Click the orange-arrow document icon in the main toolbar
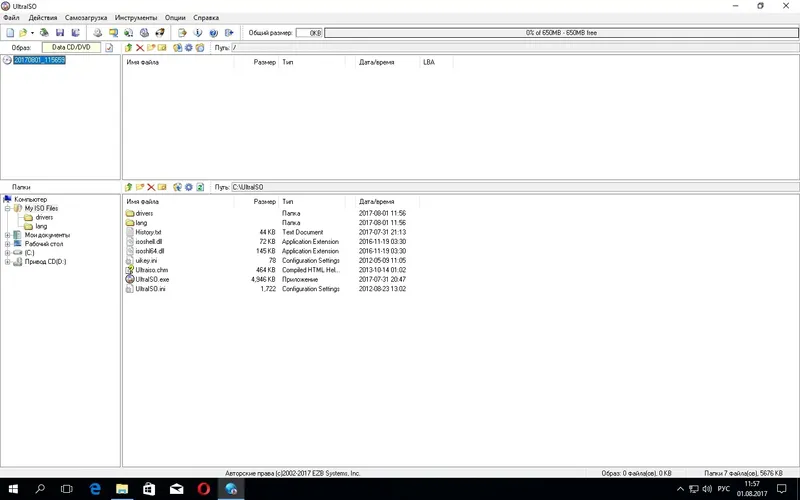 [x=182, y=33]
